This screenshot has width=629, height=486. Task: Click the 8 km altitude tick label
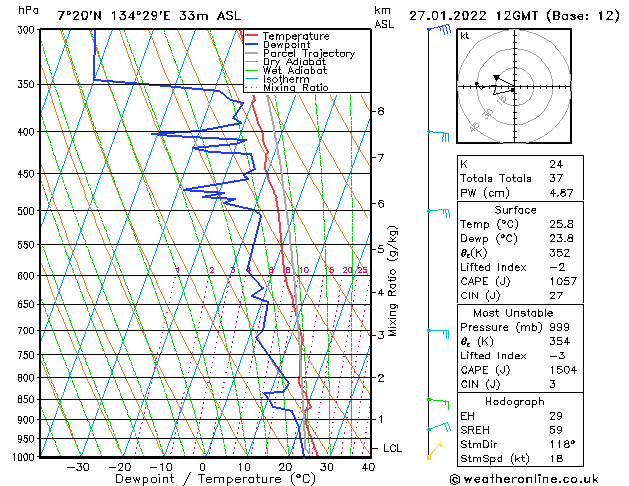pos(381,111)
